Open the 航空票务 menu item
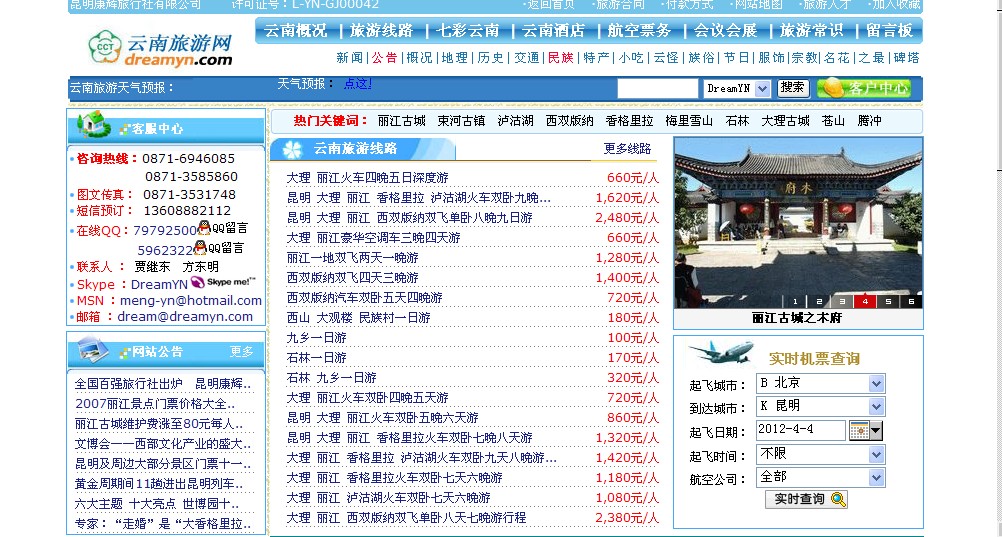This screenshot has width=1002, height=537. pos(640,31)
